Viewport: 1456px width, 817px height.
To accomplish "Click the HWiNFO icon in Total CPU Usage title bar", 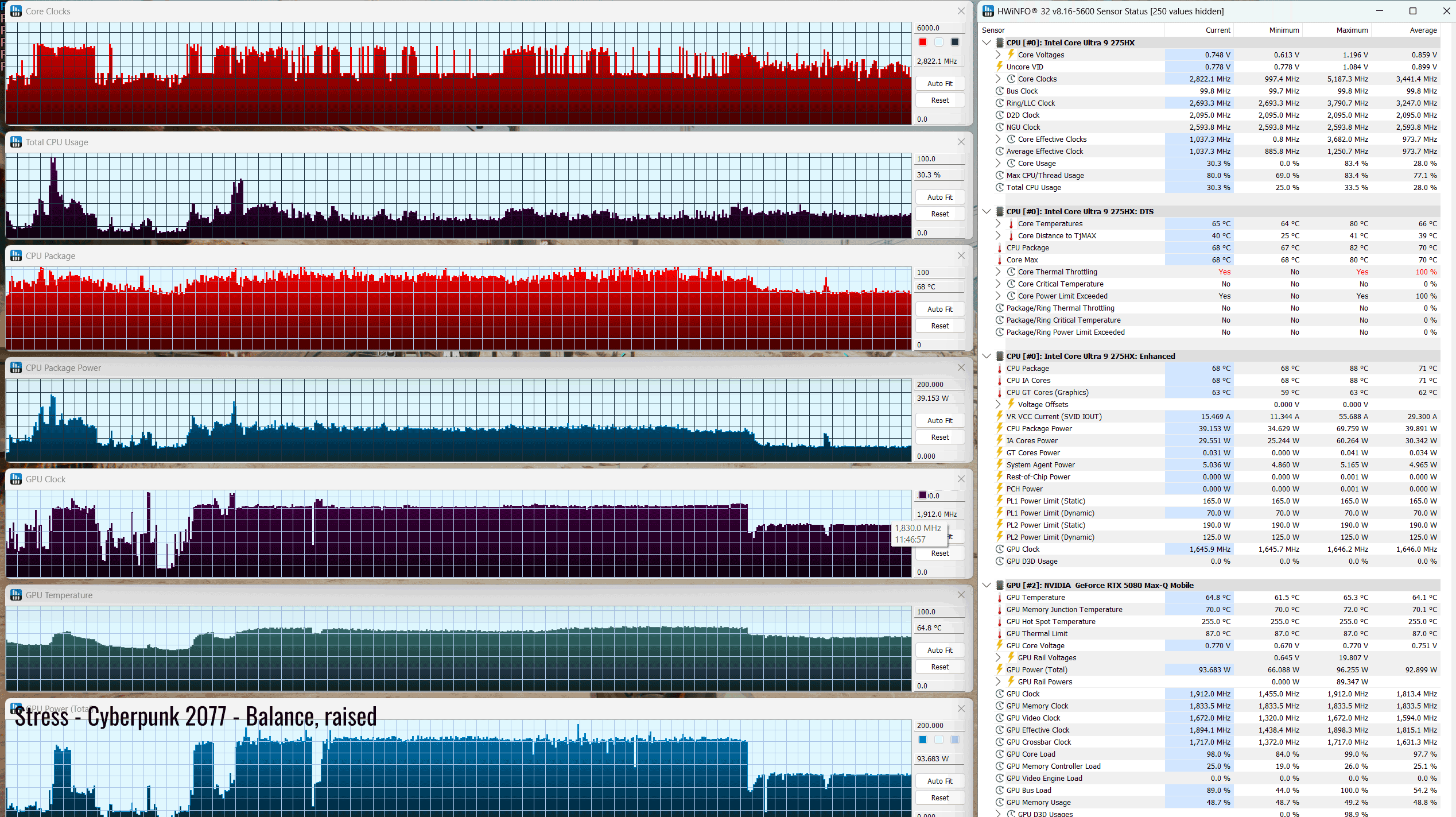I will click(16, 142).
